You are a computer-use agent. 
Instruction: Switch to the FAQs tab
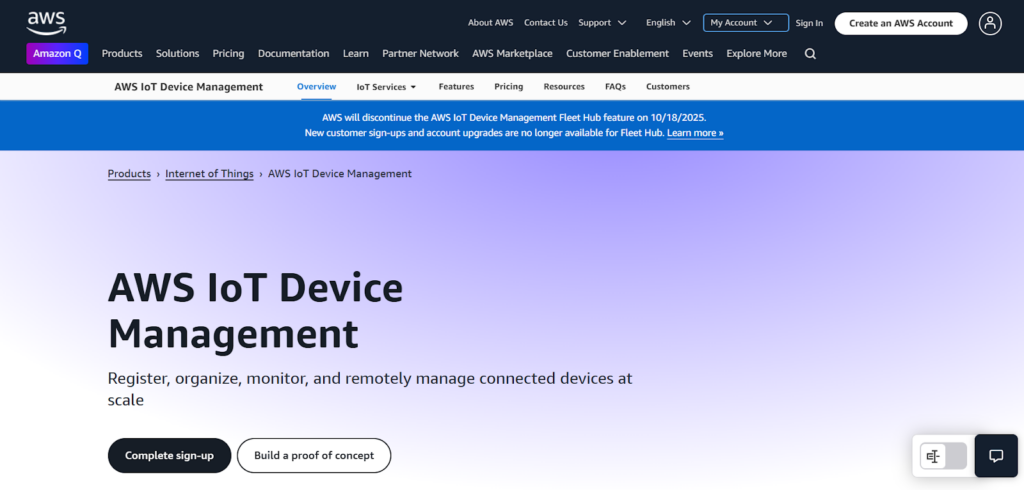(x=615, y=87)
